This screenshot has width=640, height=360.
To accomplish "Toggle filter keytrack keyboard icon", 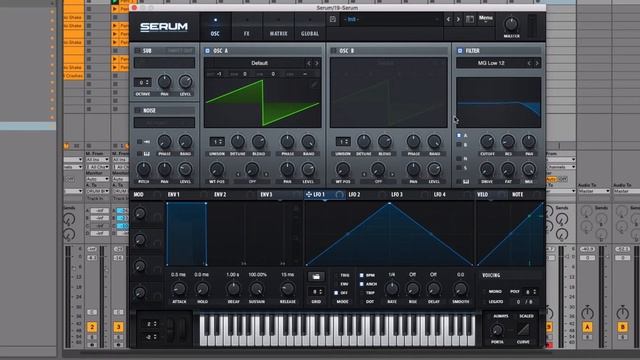I will pos(466,181).
